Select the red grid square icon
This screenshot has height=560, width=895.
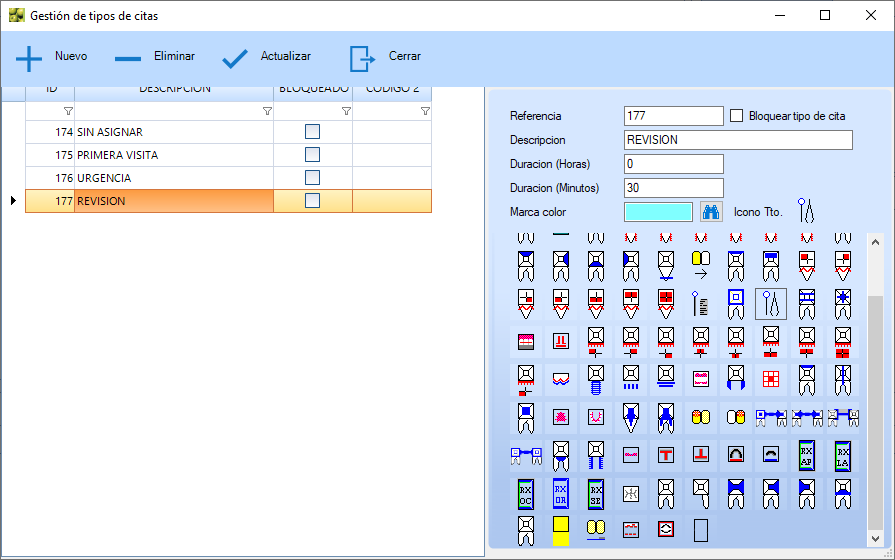pyautogui.click(x=771, y=379)
